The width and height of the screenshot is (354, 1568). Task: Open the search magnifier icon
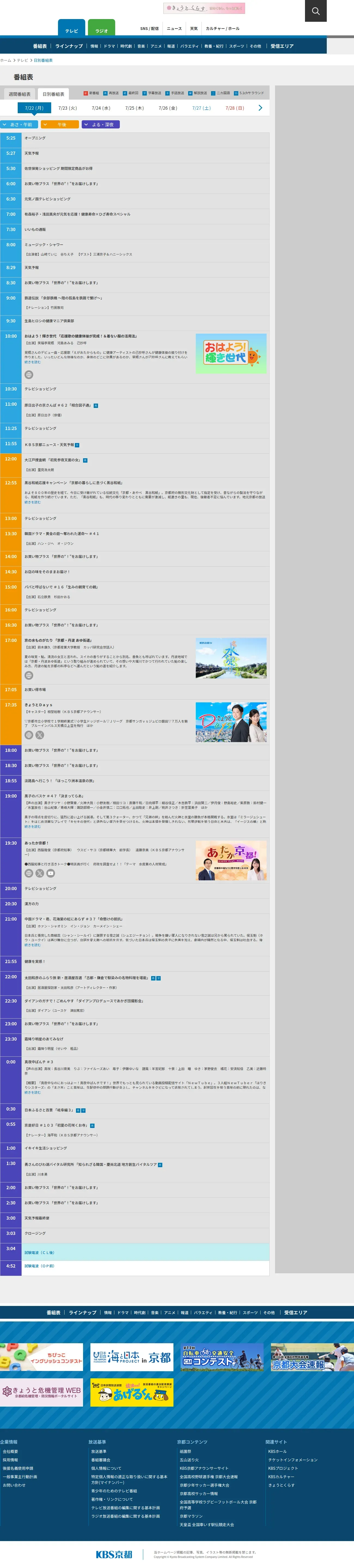pos(316,11)
